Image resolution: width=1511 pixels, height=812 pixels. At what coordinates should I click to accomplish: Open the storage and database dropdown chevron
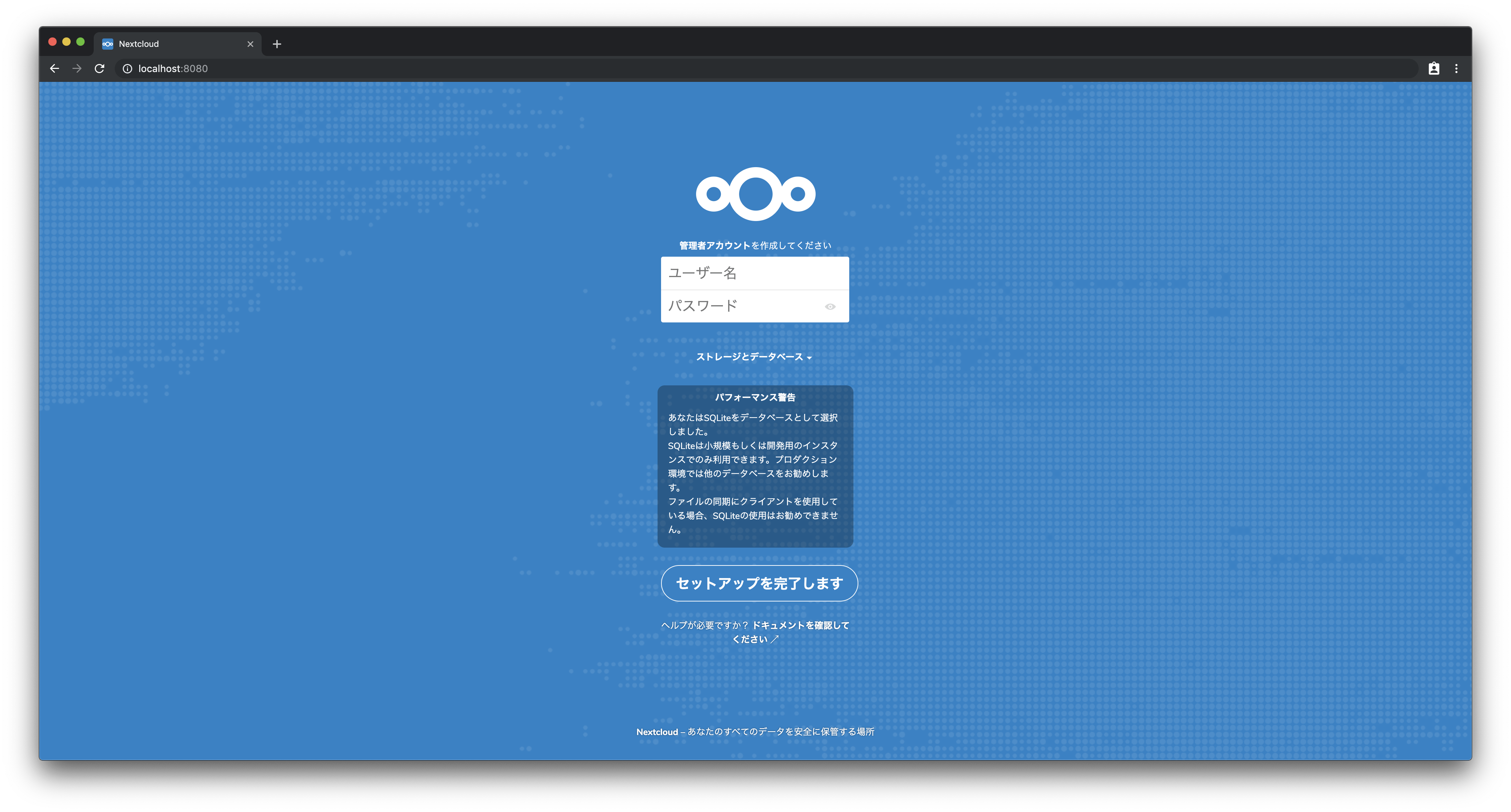click(811, 357)
